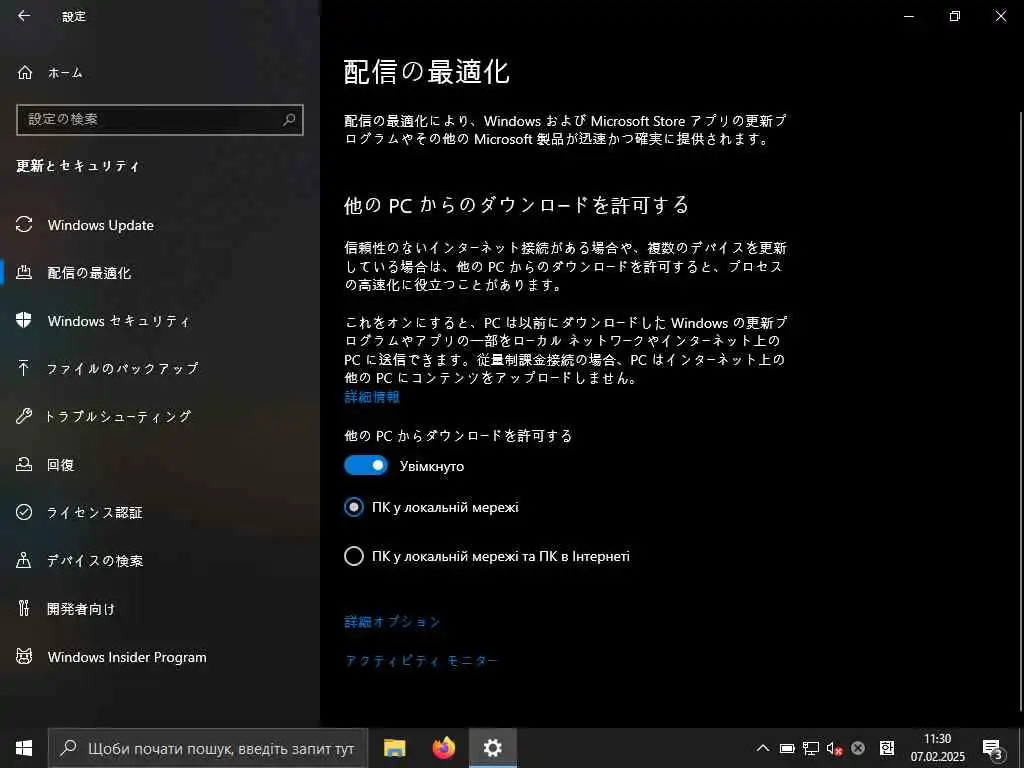This screenshot has height=768, width=1024.
Task: Click the input language indicator in the tray
Action: pyautogui.click(x=887, y=748)
